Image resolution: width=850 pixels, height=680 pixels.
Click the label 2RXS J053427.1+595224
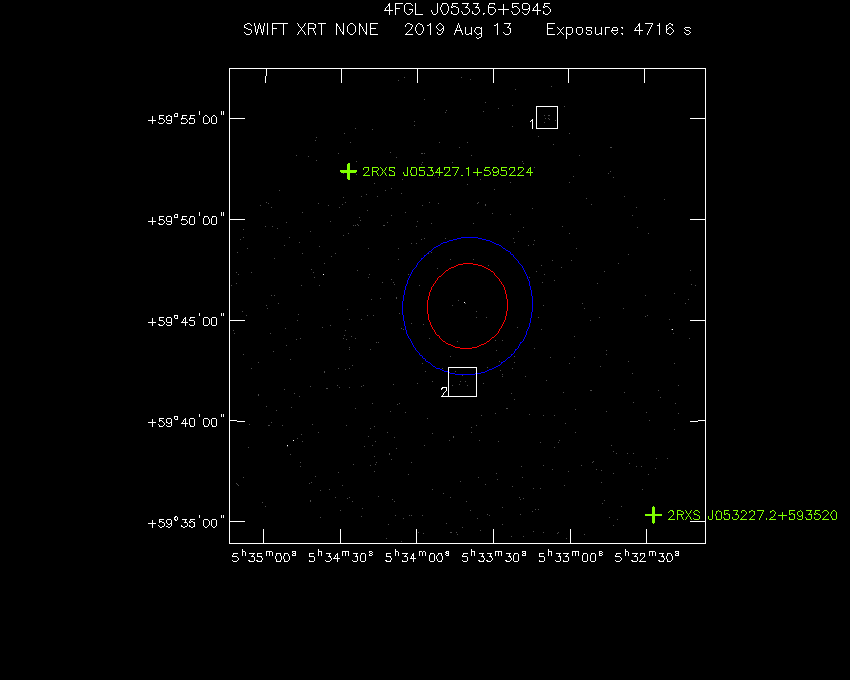(447, 172)
